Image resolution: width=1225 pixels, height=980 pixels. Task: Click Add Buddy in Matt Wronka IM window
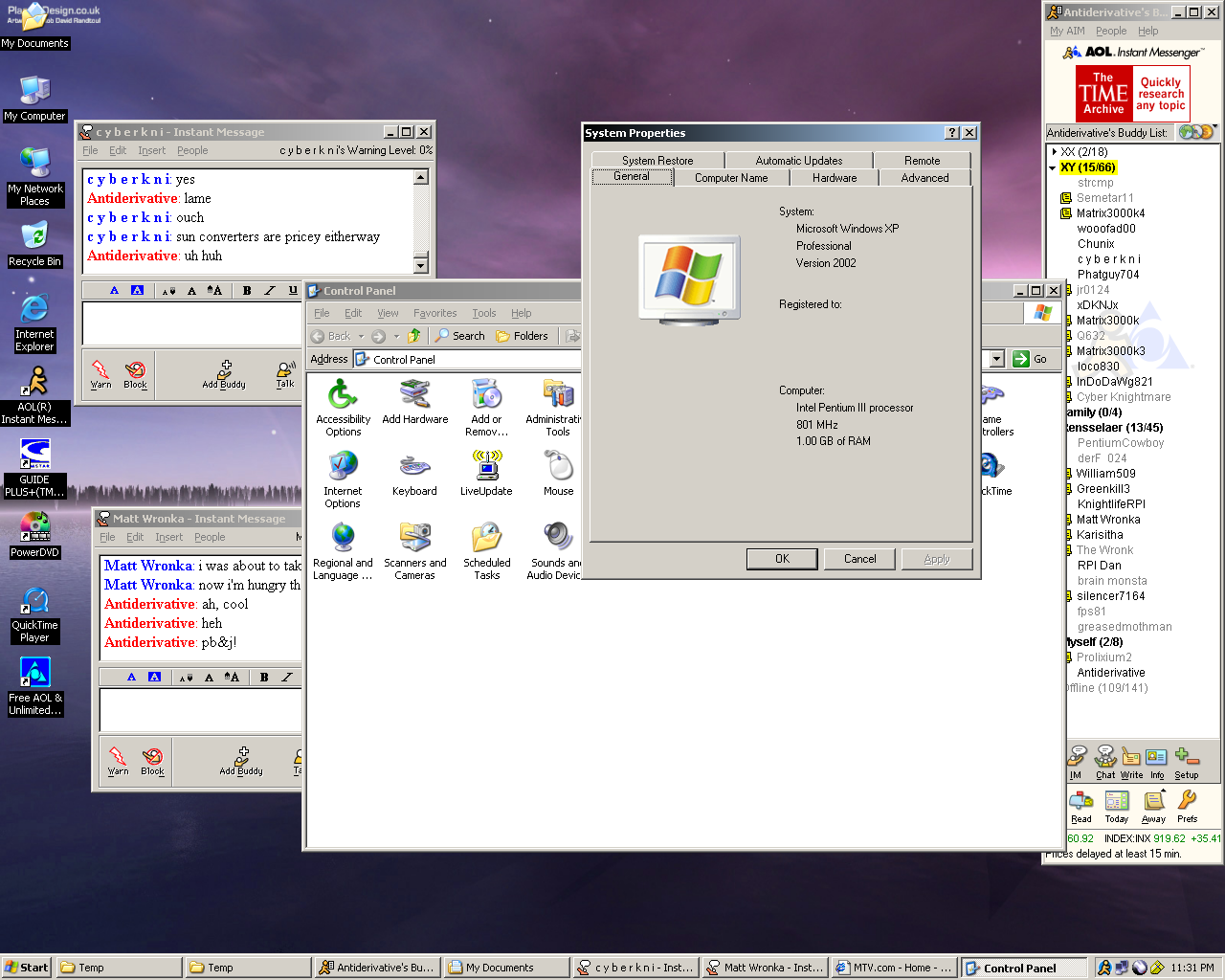click(x=241, y=761)
